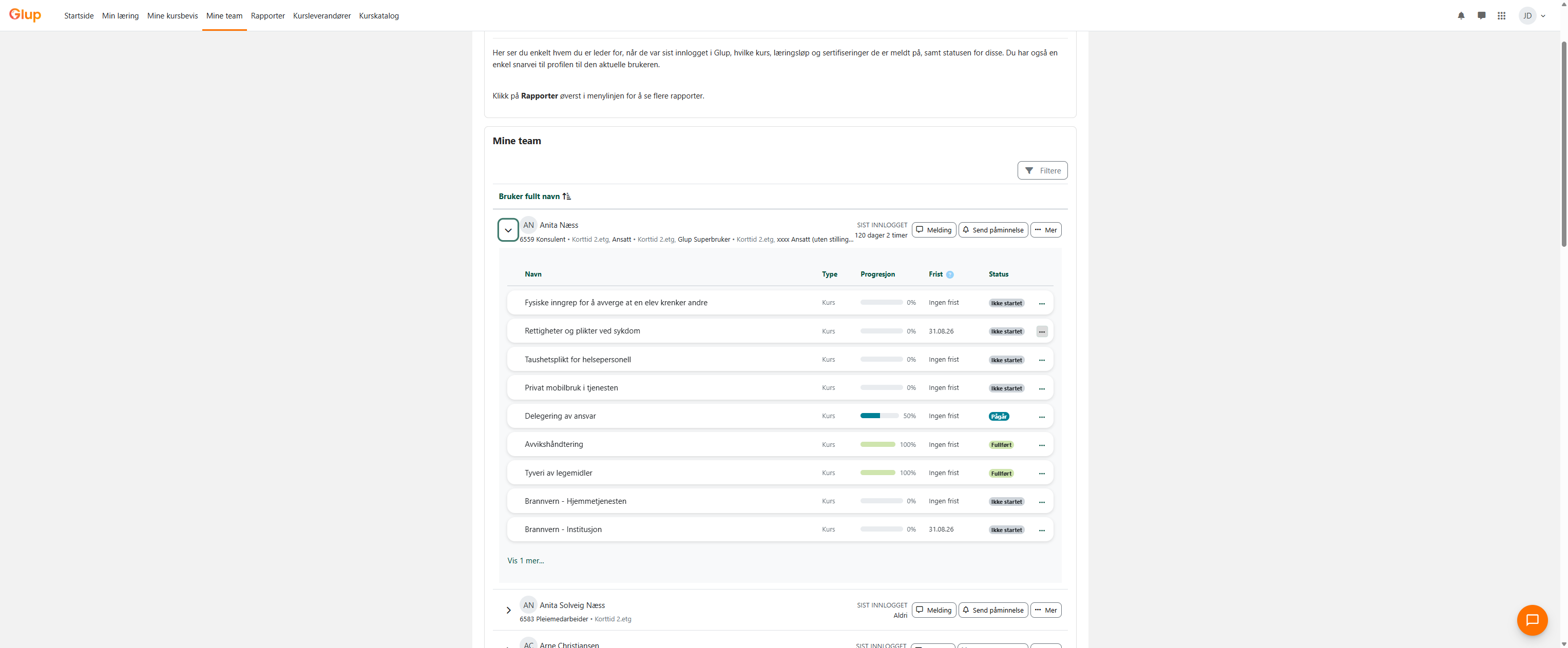The width and height of the screenshot is (1568, 648).
Task: Click the Frist help question mark icon
Action: pos(949,275)
